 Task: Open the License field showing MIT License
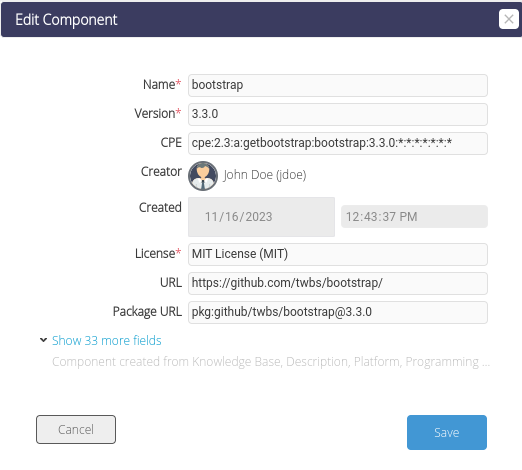[x=338, y=254]
